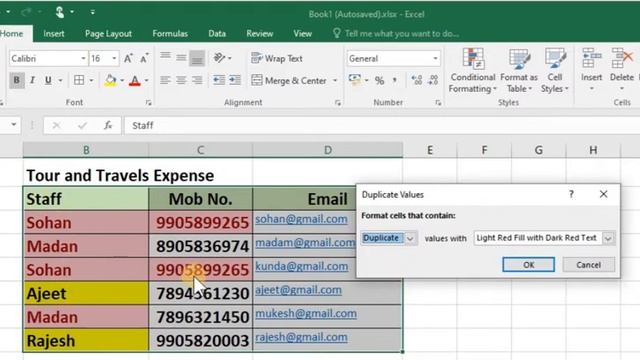The image size is (640, 360).
Task: Open Font dialog launcher
Action: [149, 103]
